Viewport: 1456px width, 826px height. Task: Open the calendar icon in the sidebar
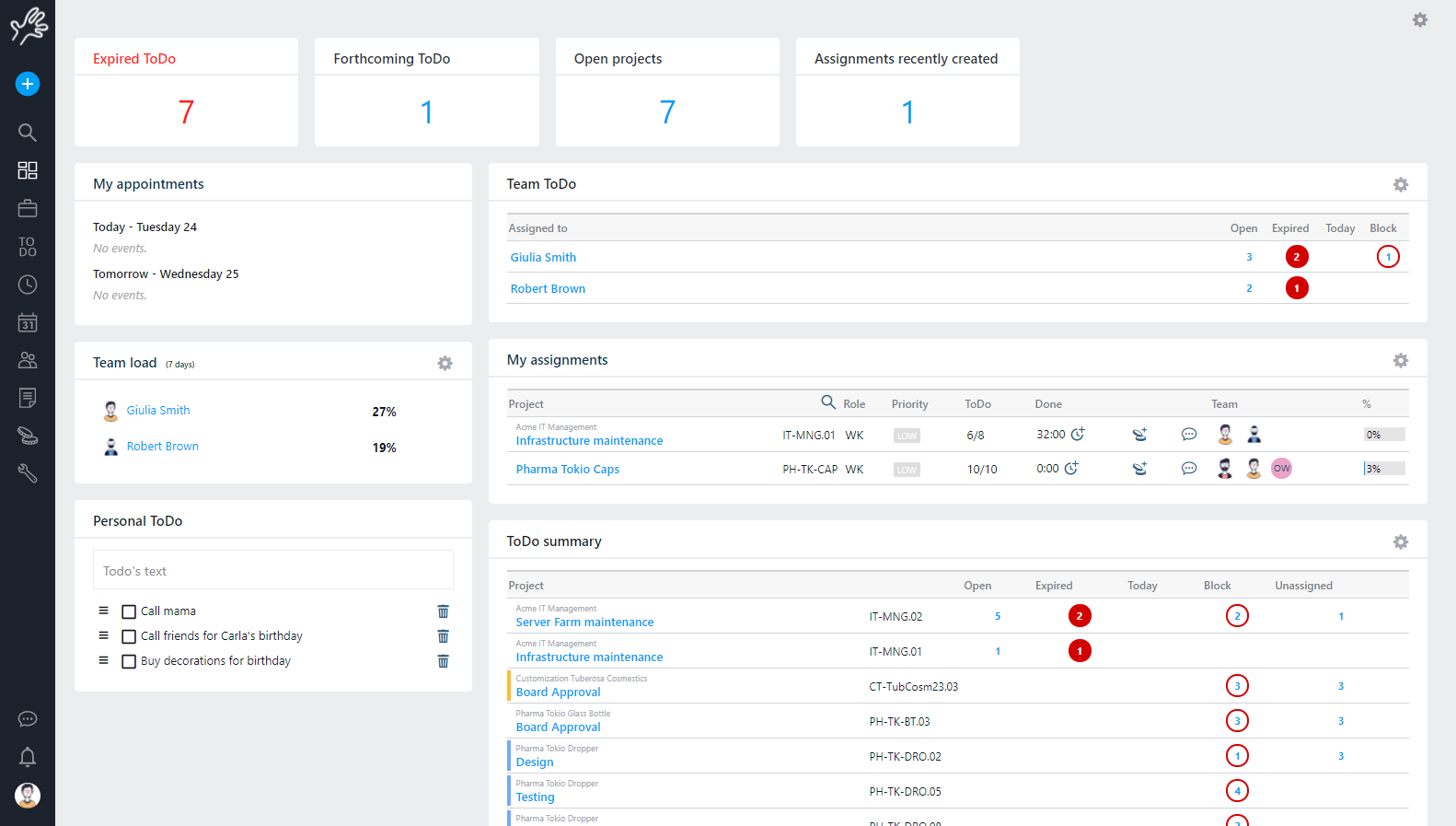(28, 323)
